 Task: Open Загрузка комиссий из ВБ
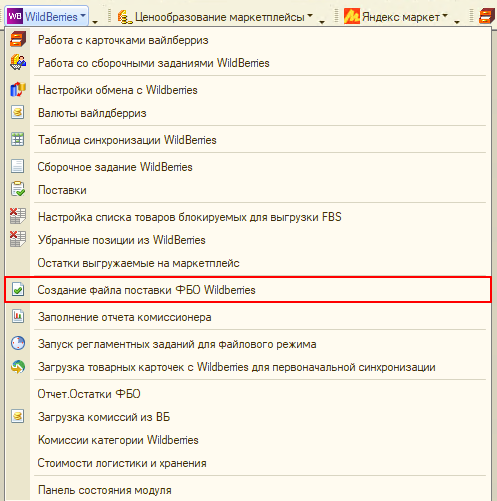click(x=248, y=417)
